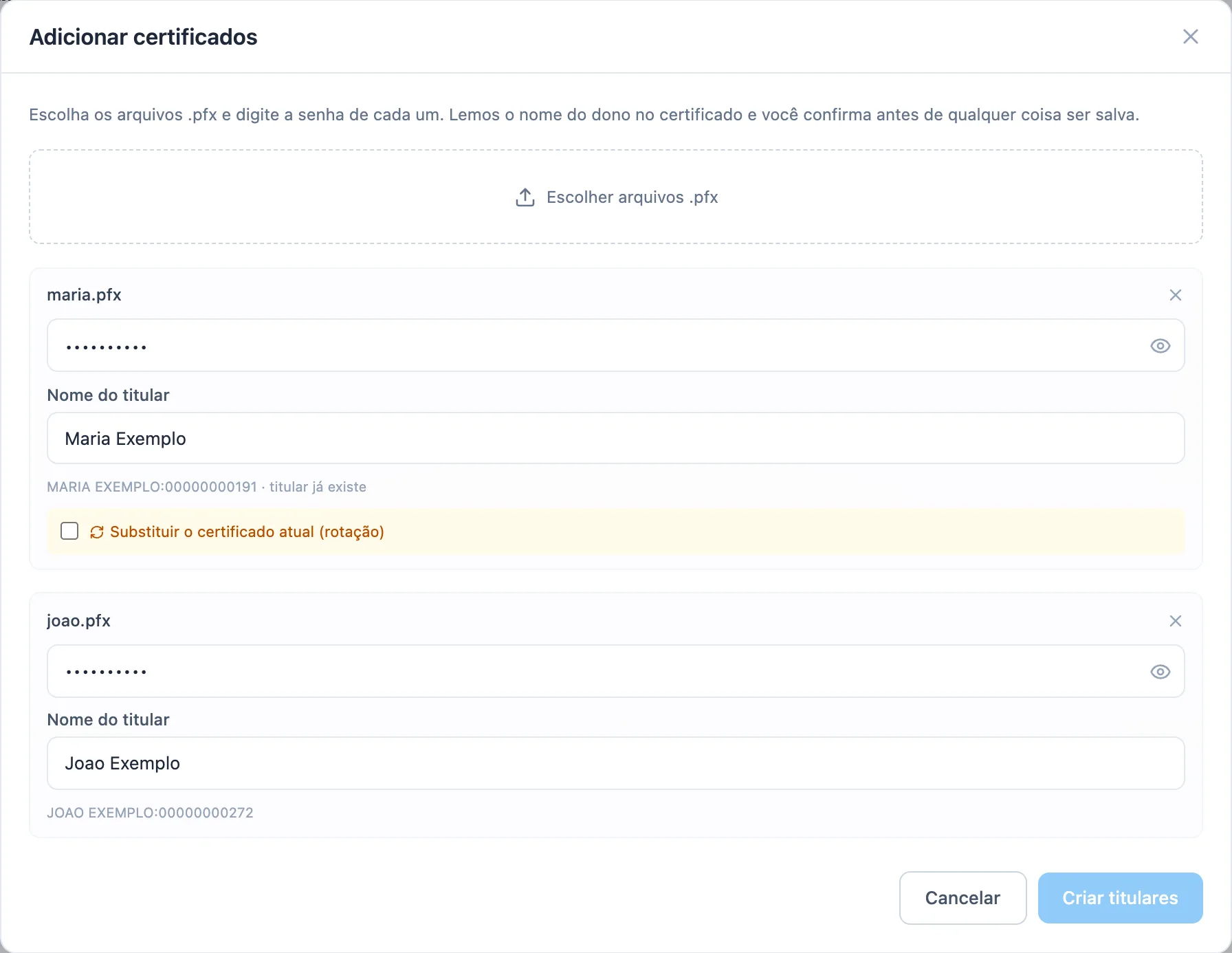This screenshot has height=953, width=1232.
Task: Edit the Maria Exemplo holder name field
Action: [616, 438]
